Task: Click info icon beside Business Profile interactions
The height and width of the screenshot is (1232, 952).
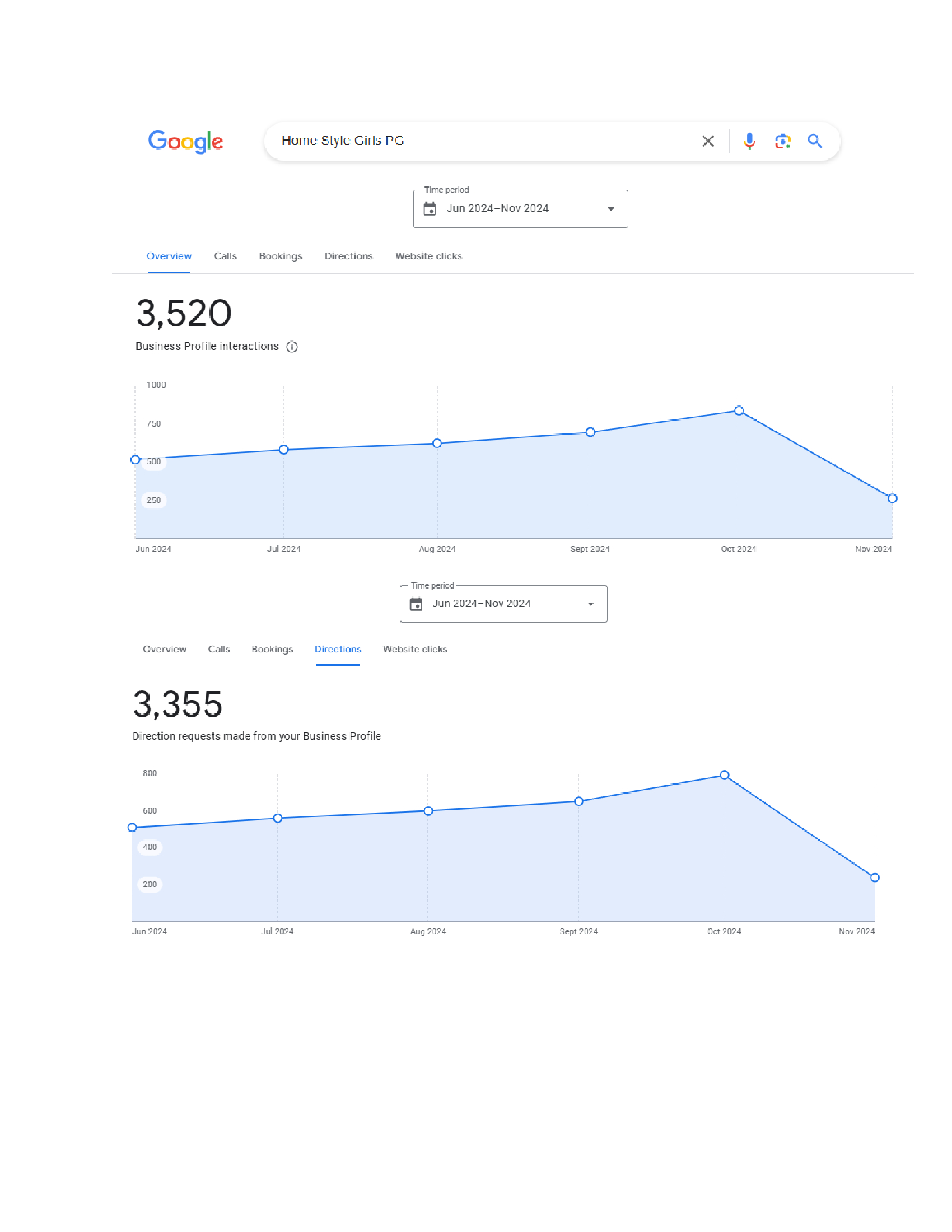Action: click(292, 347)
